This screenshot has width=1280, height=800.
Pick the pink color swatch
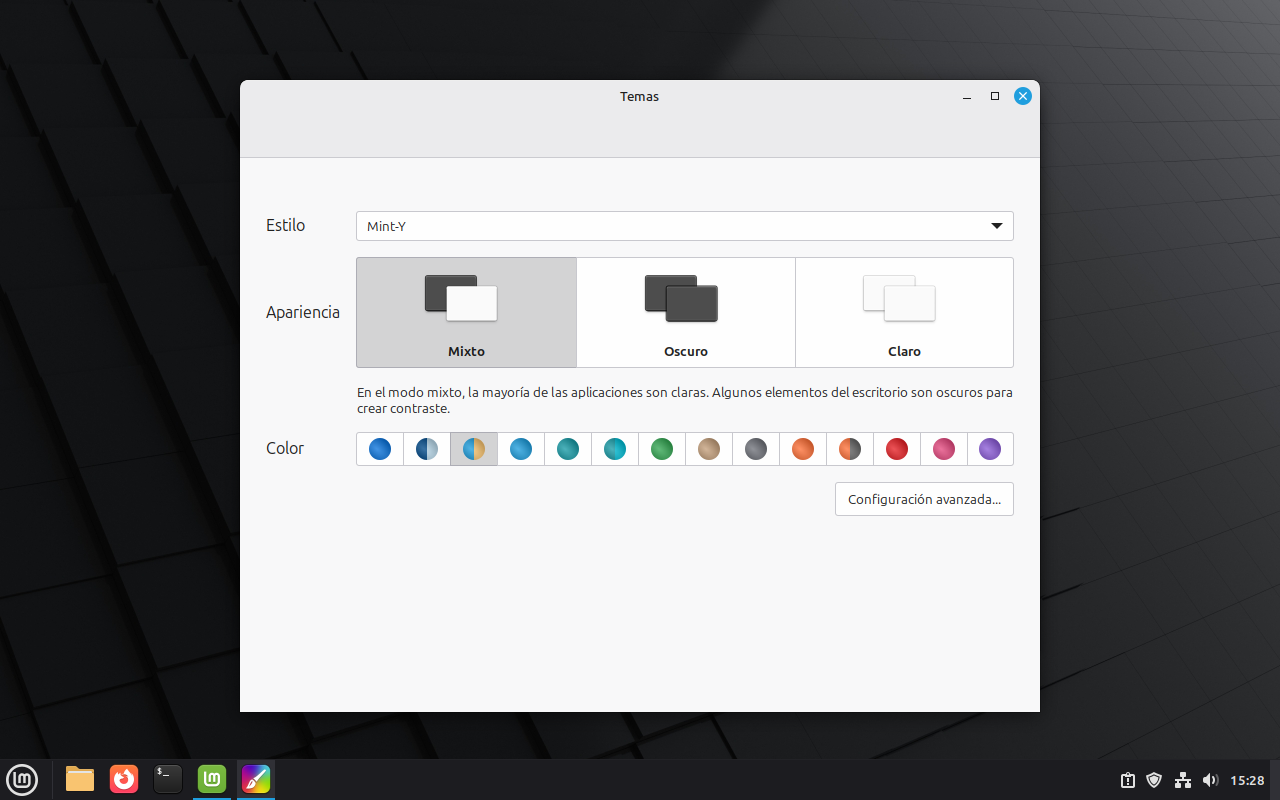click(944, 449)
